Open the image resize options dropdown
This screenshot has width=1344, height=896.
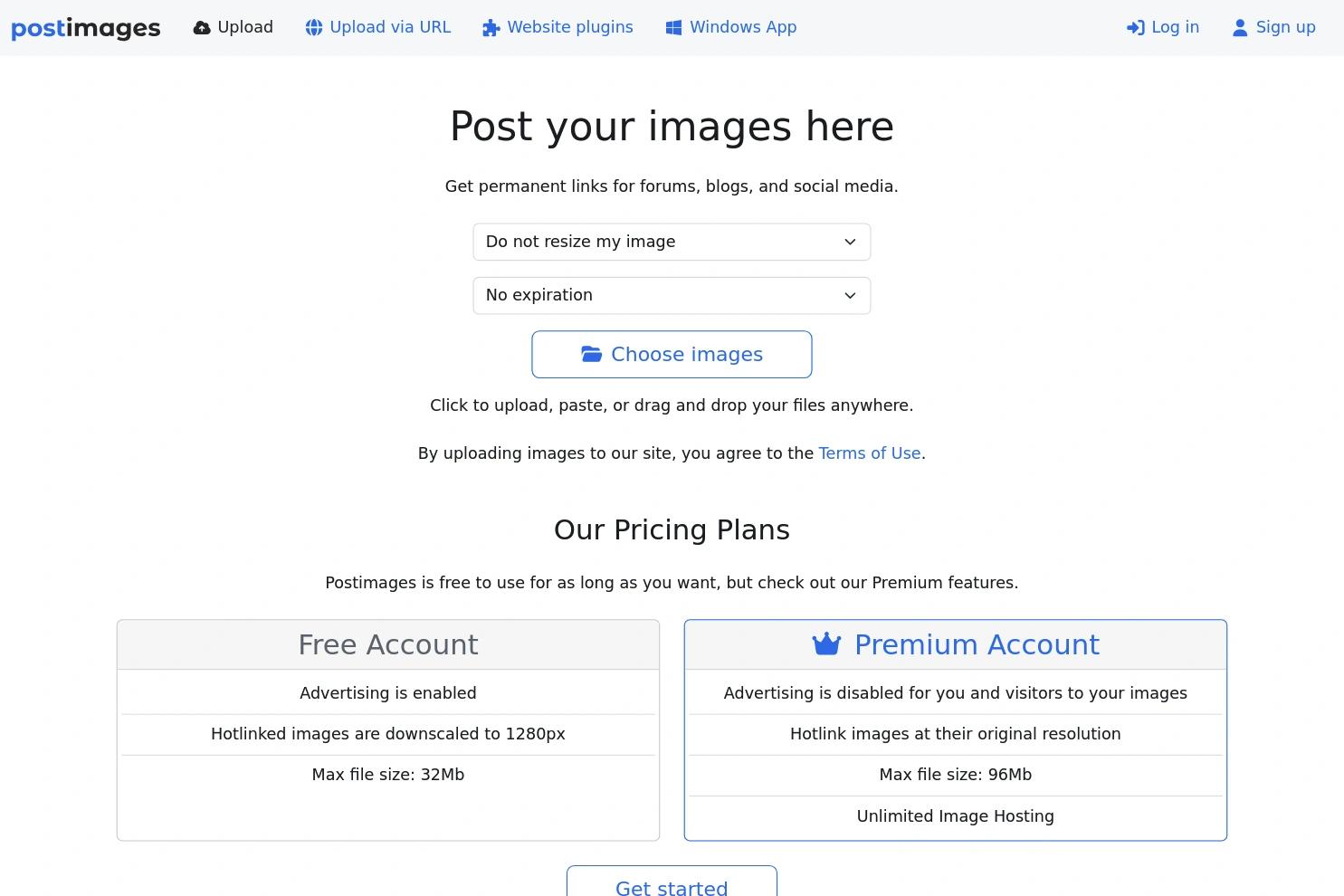672,242
